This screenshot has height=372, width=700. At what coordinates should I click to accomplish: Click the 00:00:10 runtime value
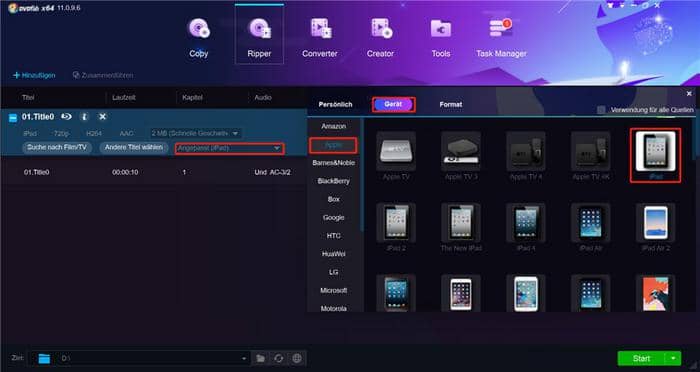(x=125, y=172)
